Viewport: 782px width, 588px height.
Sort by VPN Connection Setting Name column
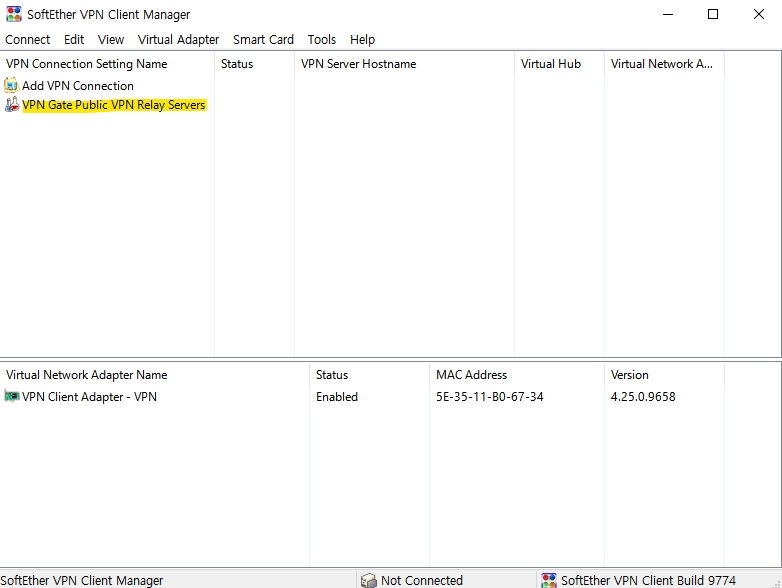pyautogui.click(x=107, y=64)
